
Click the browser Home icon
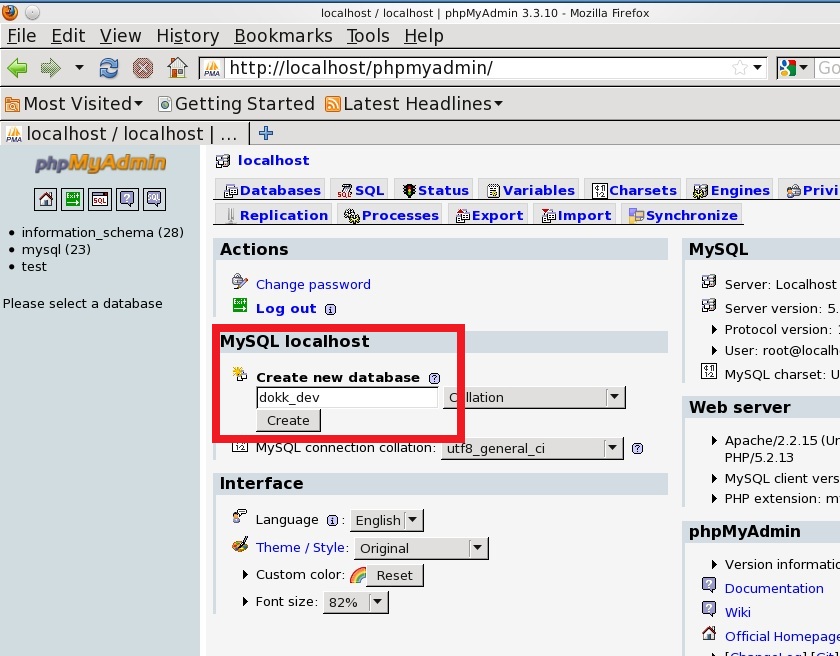[177, 68]
